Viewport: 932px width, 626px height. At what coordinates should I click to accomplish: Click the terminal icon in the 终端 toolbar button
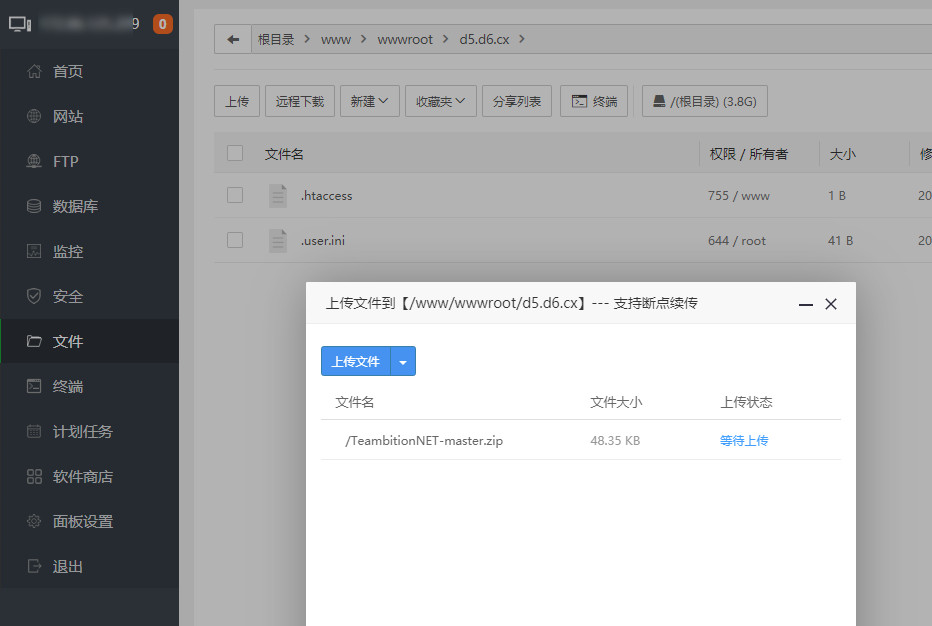tap(579, 102)
